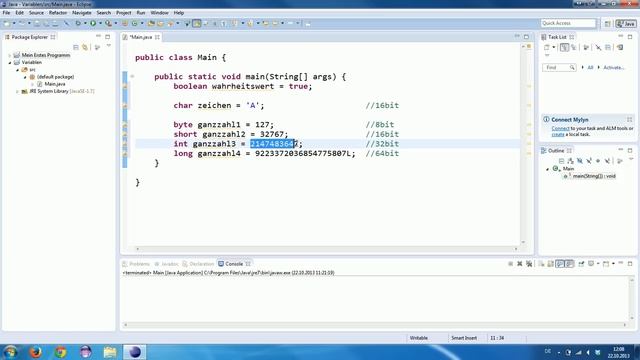
Task: Toggle Scroll Lock in Console toolbar
Action: 551,264
